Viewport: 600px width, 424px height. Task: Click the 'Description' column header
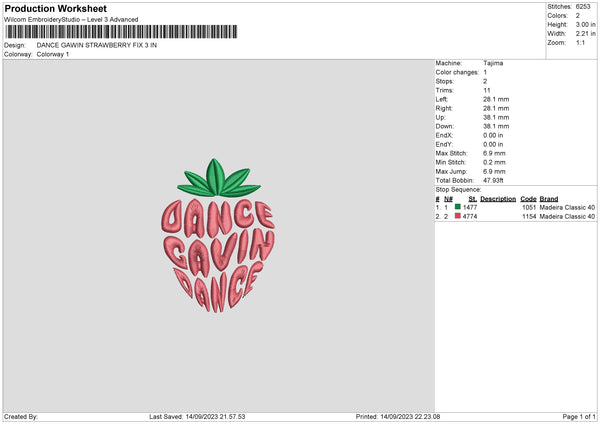498,199
